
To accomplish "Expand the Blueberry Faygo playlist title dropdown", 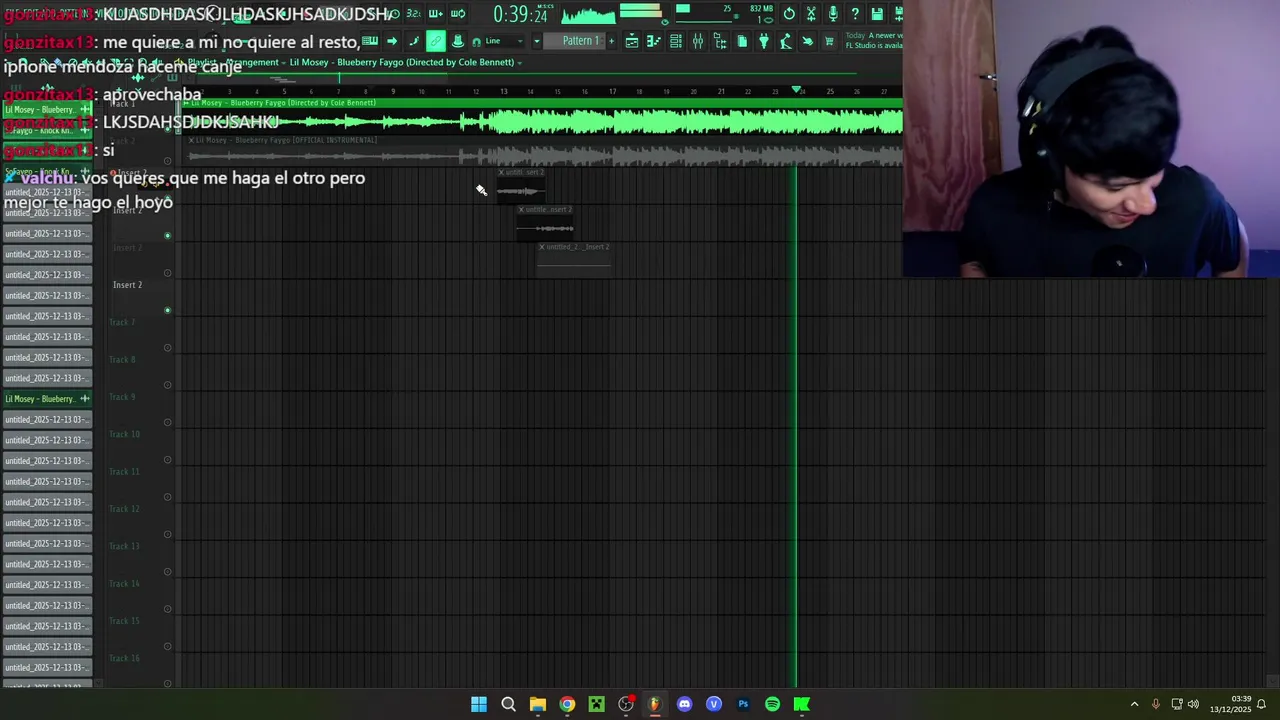I will [x=520, y=63].
